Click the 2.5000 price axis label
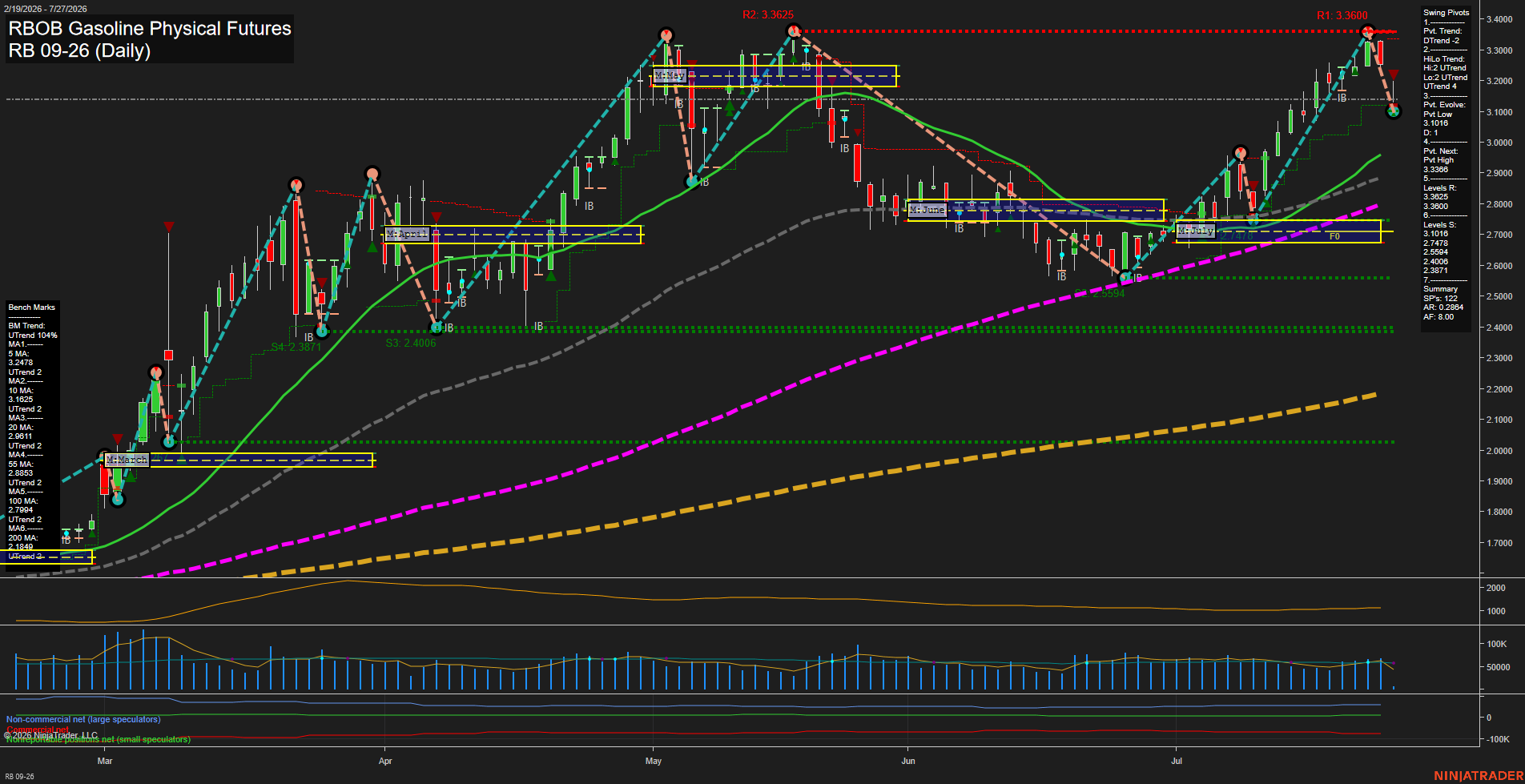The image size is (1525, 784). click(1499, 297)
